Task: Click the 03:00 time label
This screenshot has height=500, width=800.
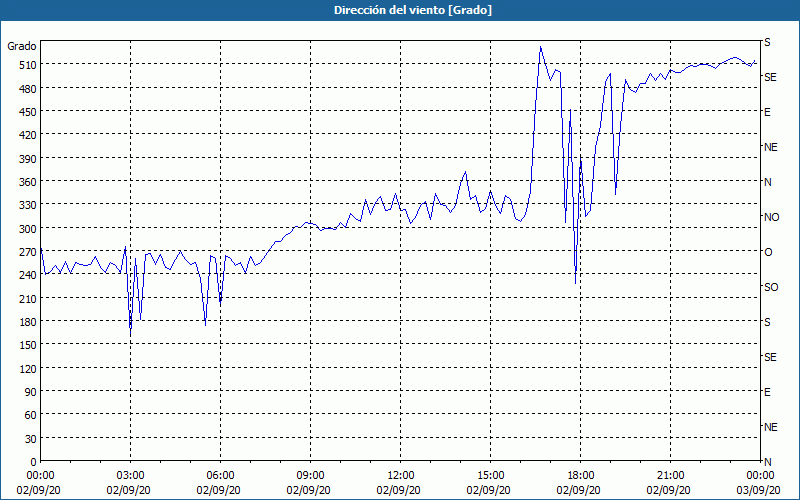Action: coord(131,476)
